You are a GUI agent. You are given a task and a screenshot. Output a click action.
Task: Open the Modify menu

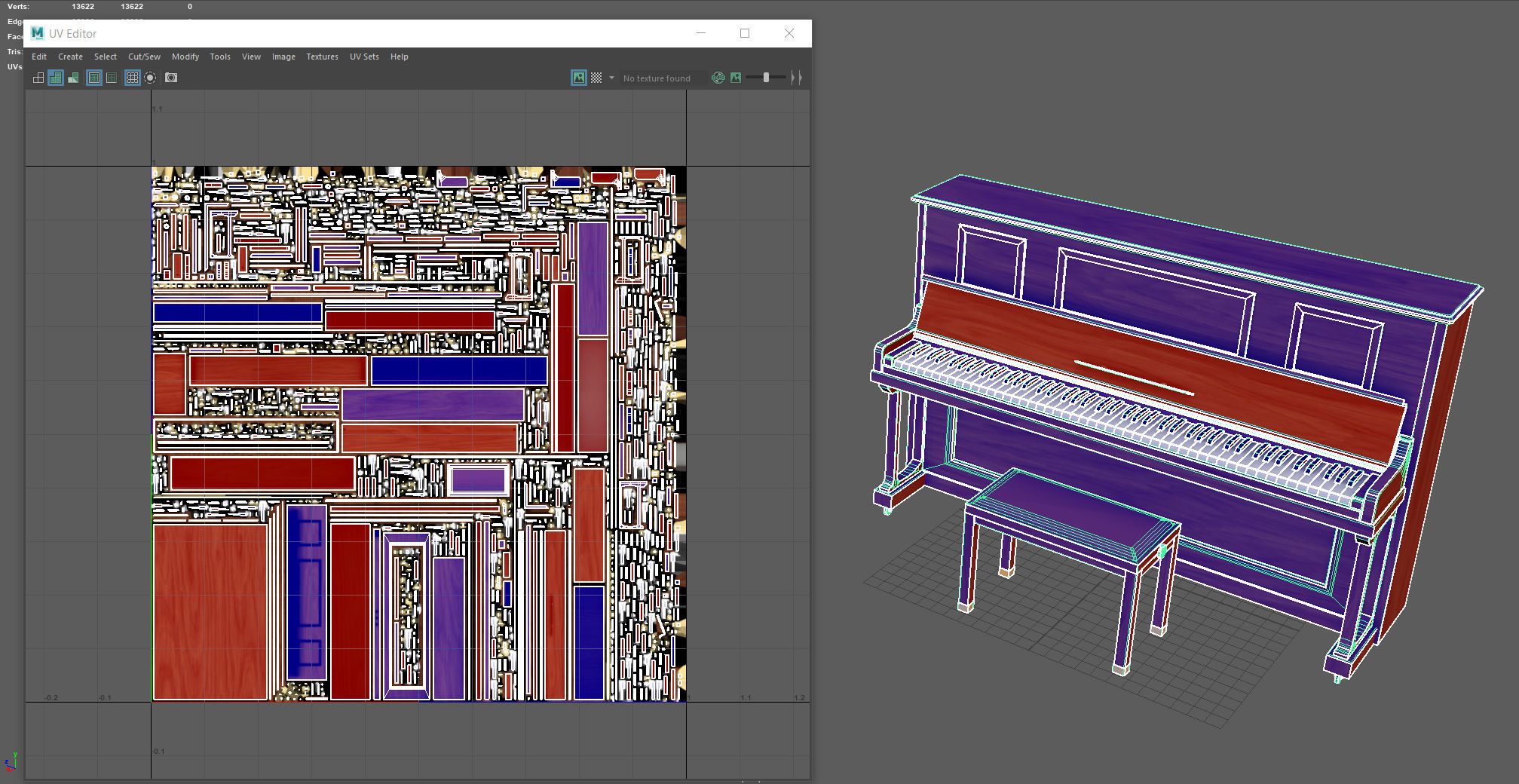point(185,57)
